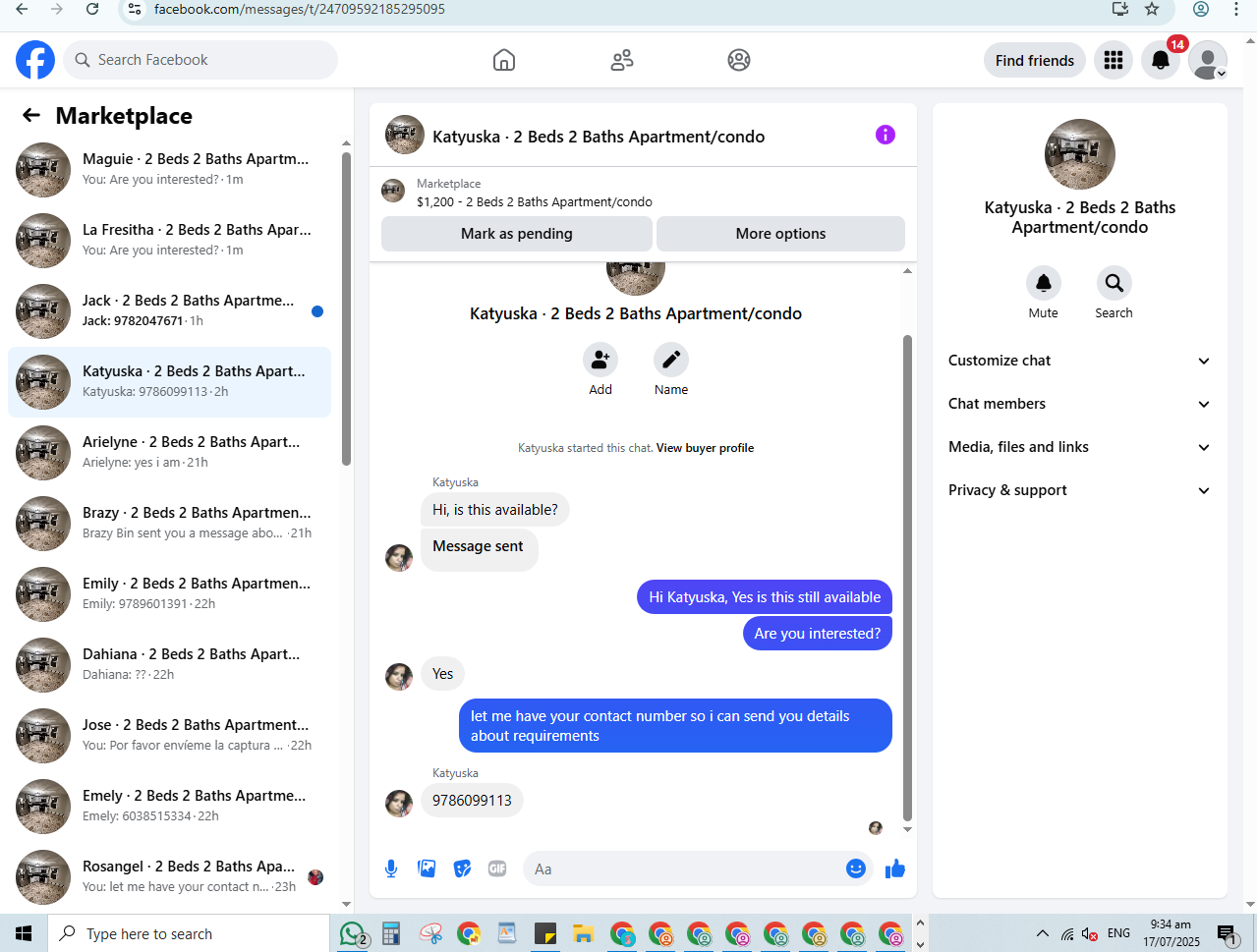
Task: Choose a GIF in composer
Action: (x=497, y=868)
